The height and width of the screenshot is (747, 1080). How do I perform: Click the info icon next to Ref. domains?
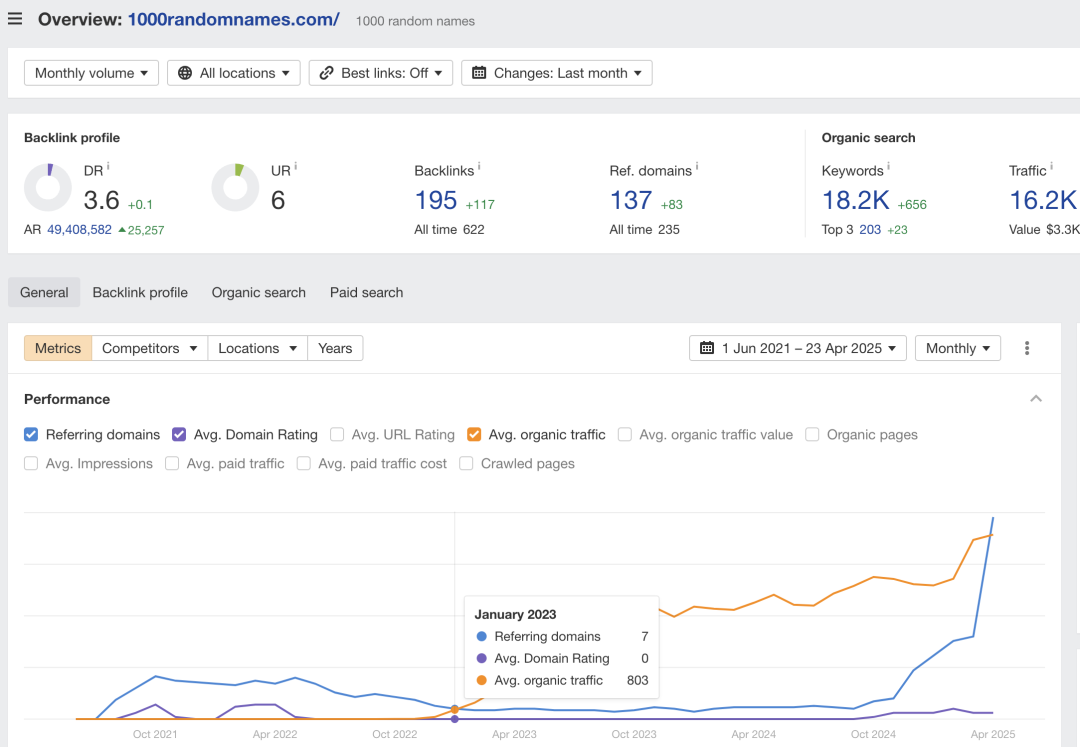tap(697, 167)
